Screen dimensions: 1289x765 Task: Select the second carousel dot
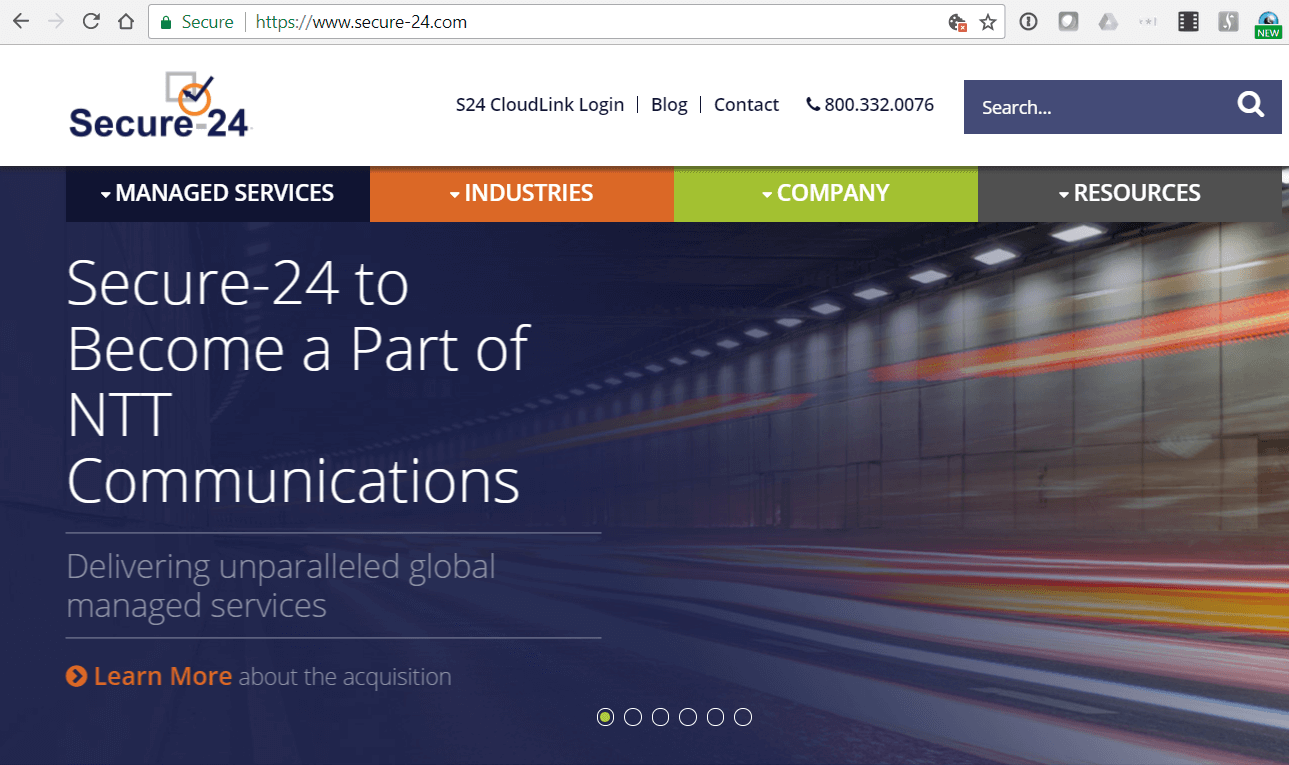[x=632, y=716]
